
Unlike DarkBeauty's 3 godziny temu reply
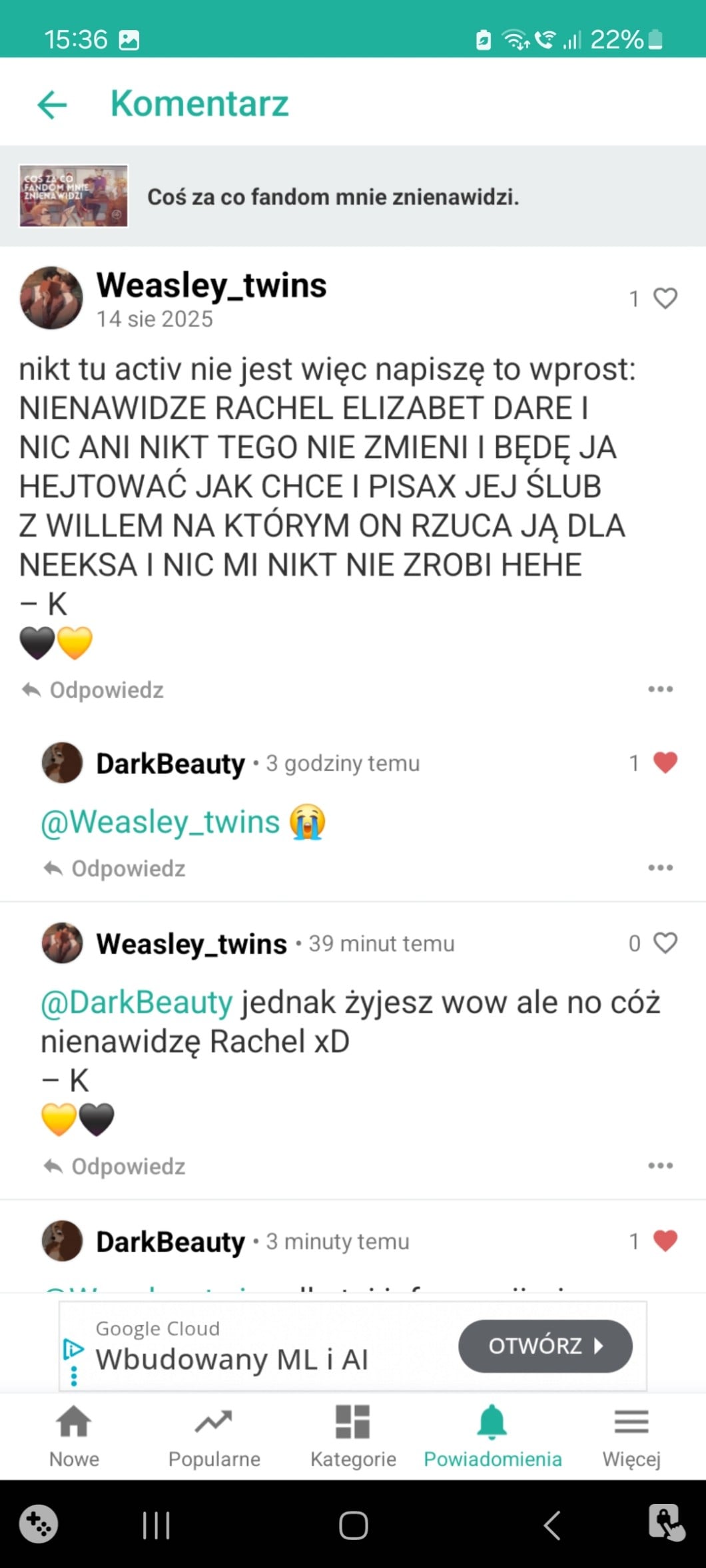(665, 762)
